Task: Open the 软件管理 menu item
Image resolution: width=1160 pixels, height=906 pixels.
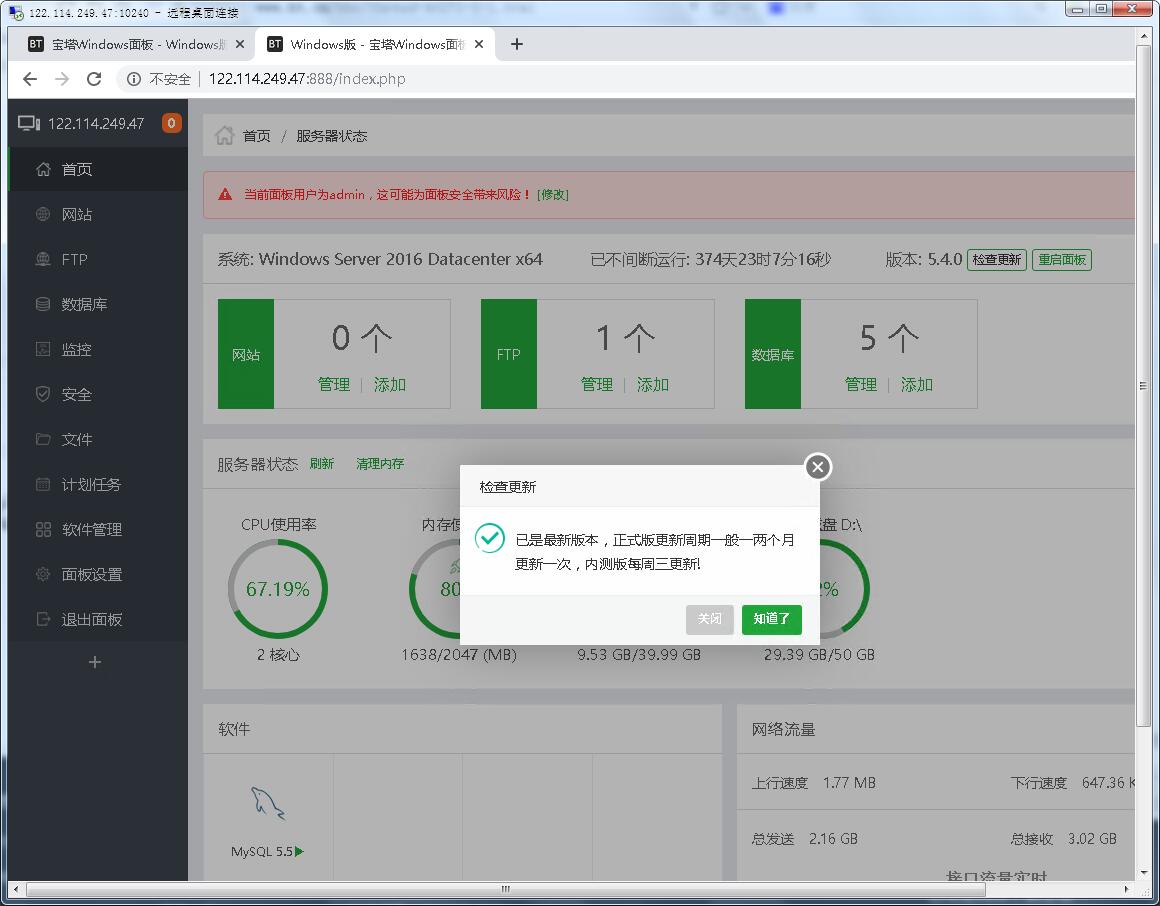Action: coord(98,530)
